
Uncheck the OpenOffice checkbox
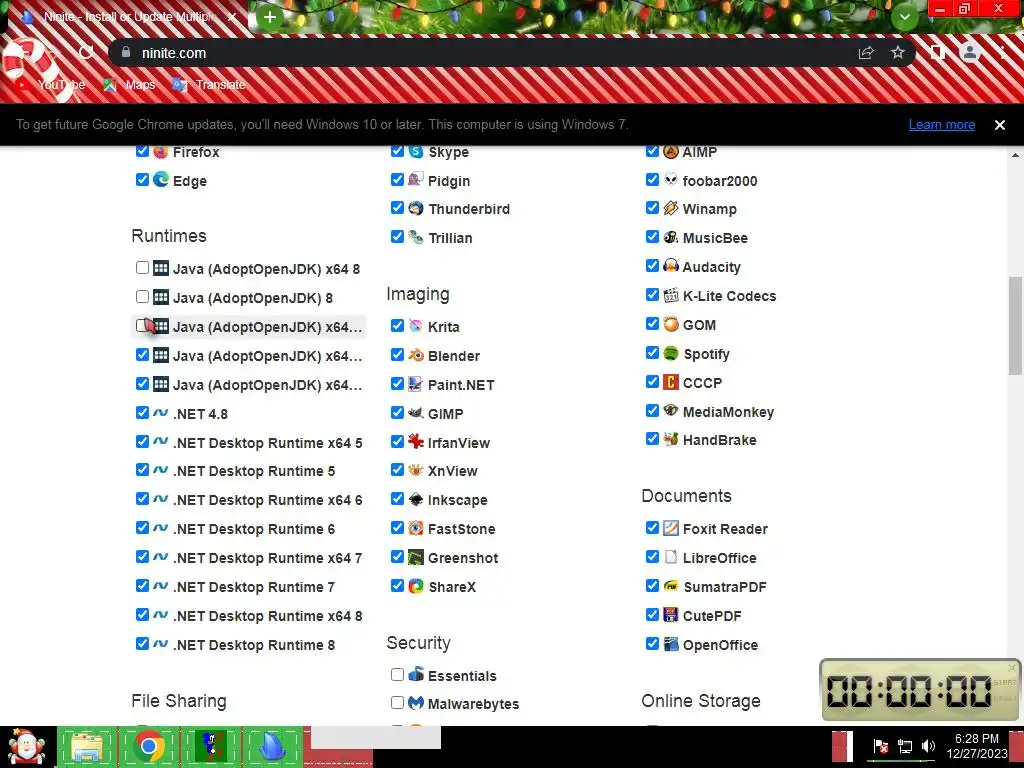652,643
